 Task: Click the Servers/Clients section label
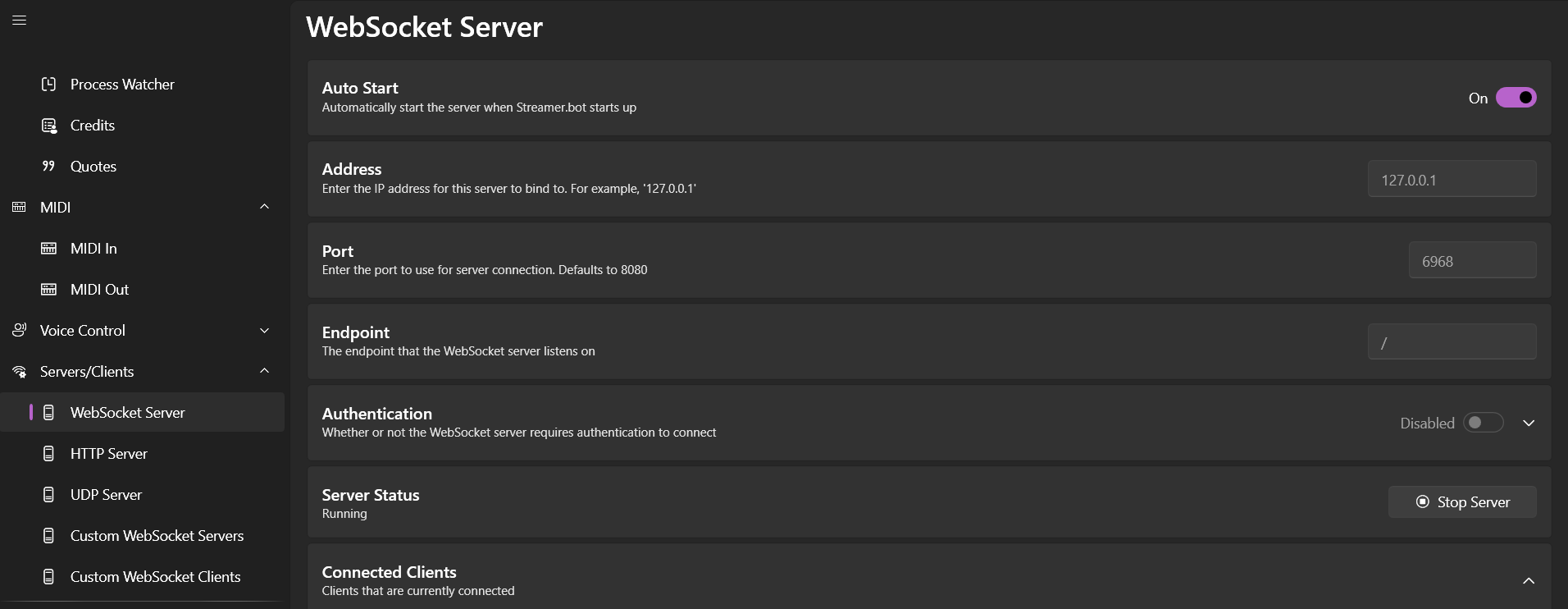point(87,372)
